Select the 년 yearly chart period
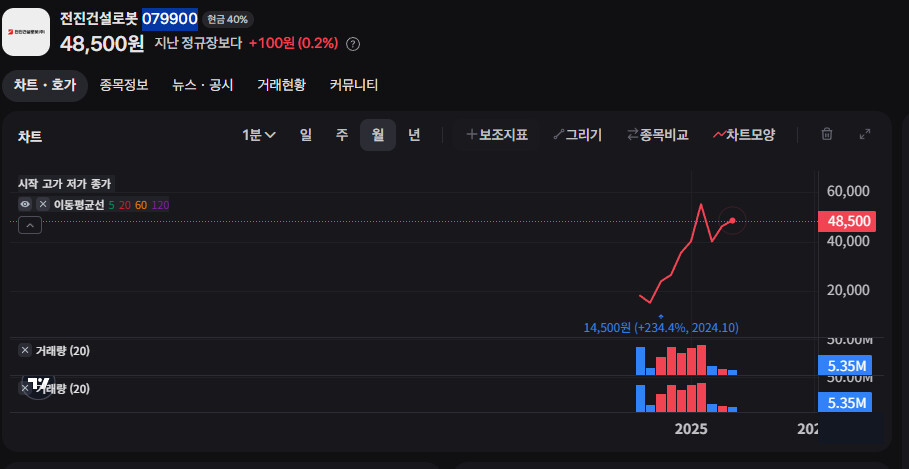Image resolution: width=909 pixels, height=469 pixels. coord(414,135)
